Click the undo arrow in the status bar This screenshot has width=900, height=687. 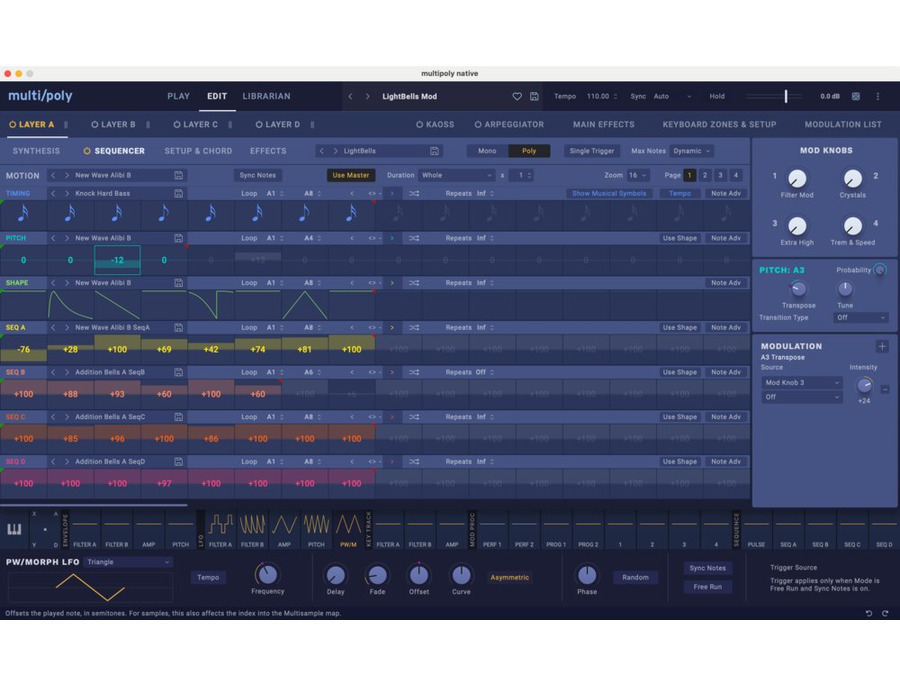tap(869, 614)
